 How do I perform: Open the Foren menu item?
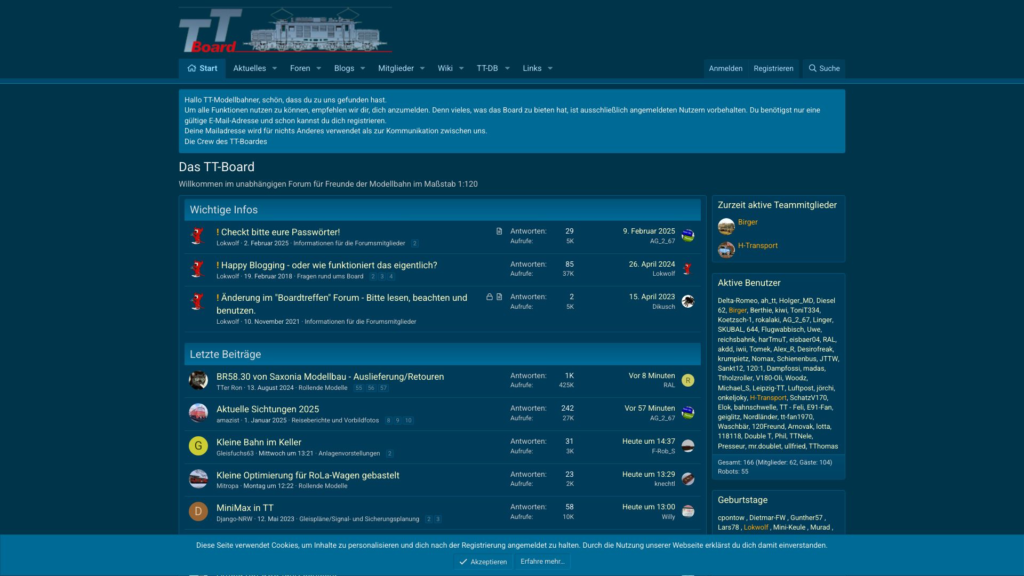(300, 68)
